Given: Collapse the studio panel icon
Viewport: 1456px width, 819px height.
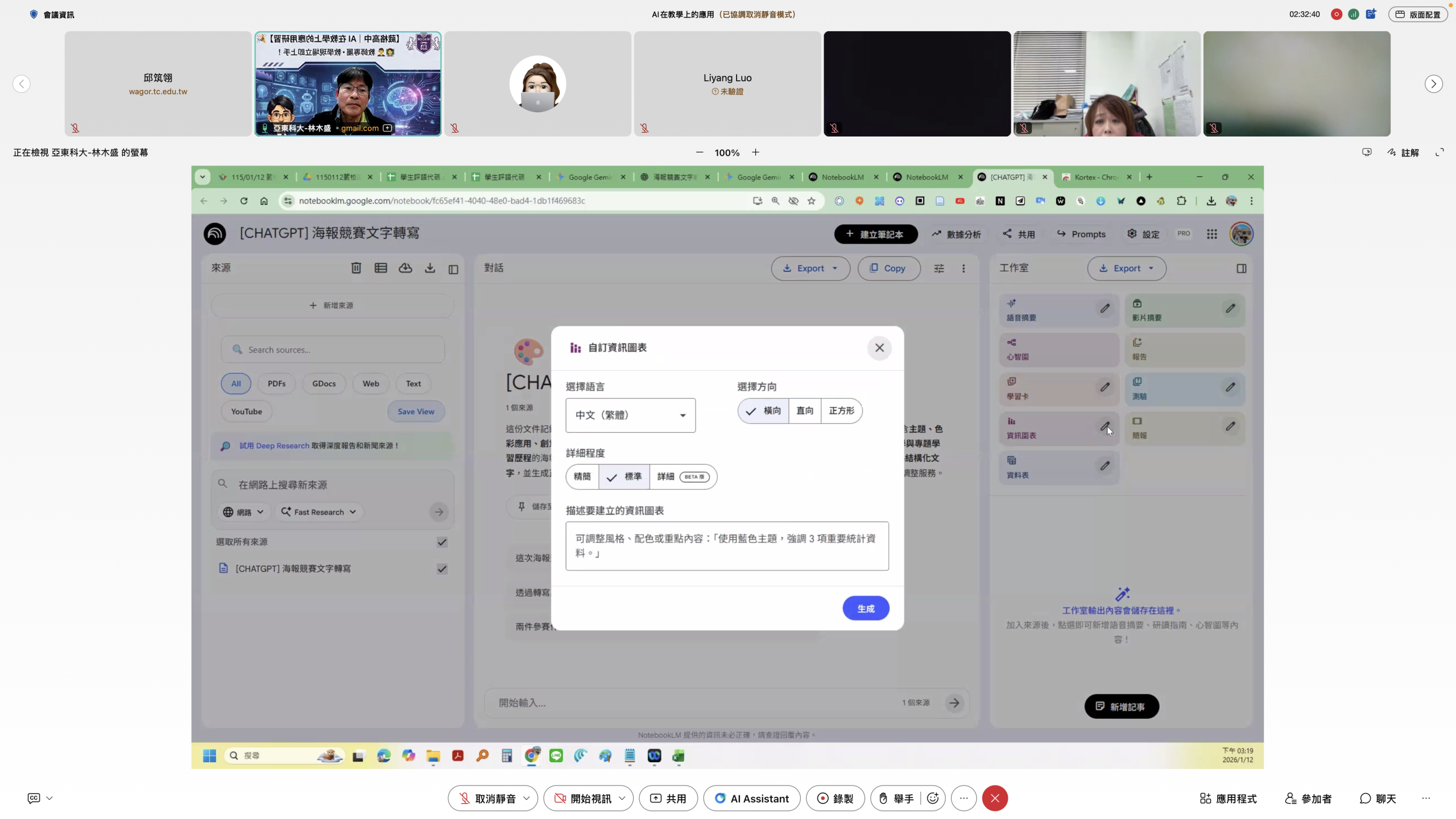Looking at the screenshot, I should (x=1242, y=268).
